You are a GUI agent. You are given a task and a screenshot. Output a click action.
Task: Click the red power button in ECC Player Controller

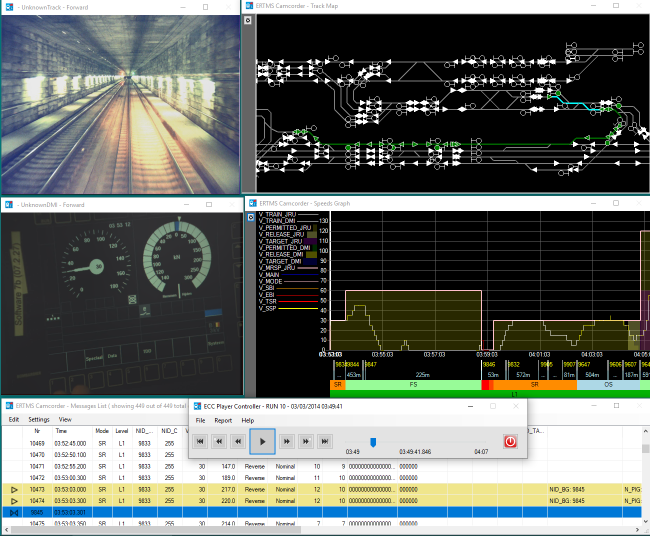(510, 441)
